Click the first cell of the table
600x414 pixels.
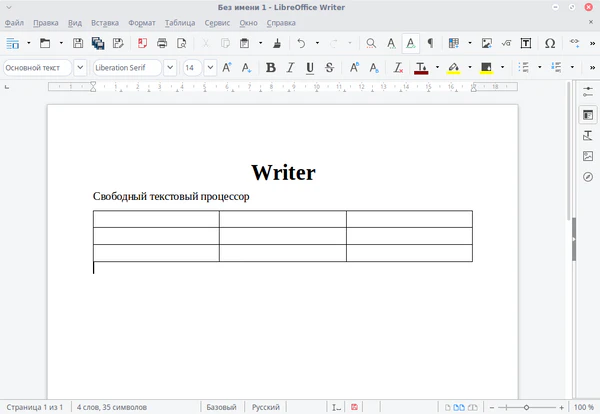[156, 219]
